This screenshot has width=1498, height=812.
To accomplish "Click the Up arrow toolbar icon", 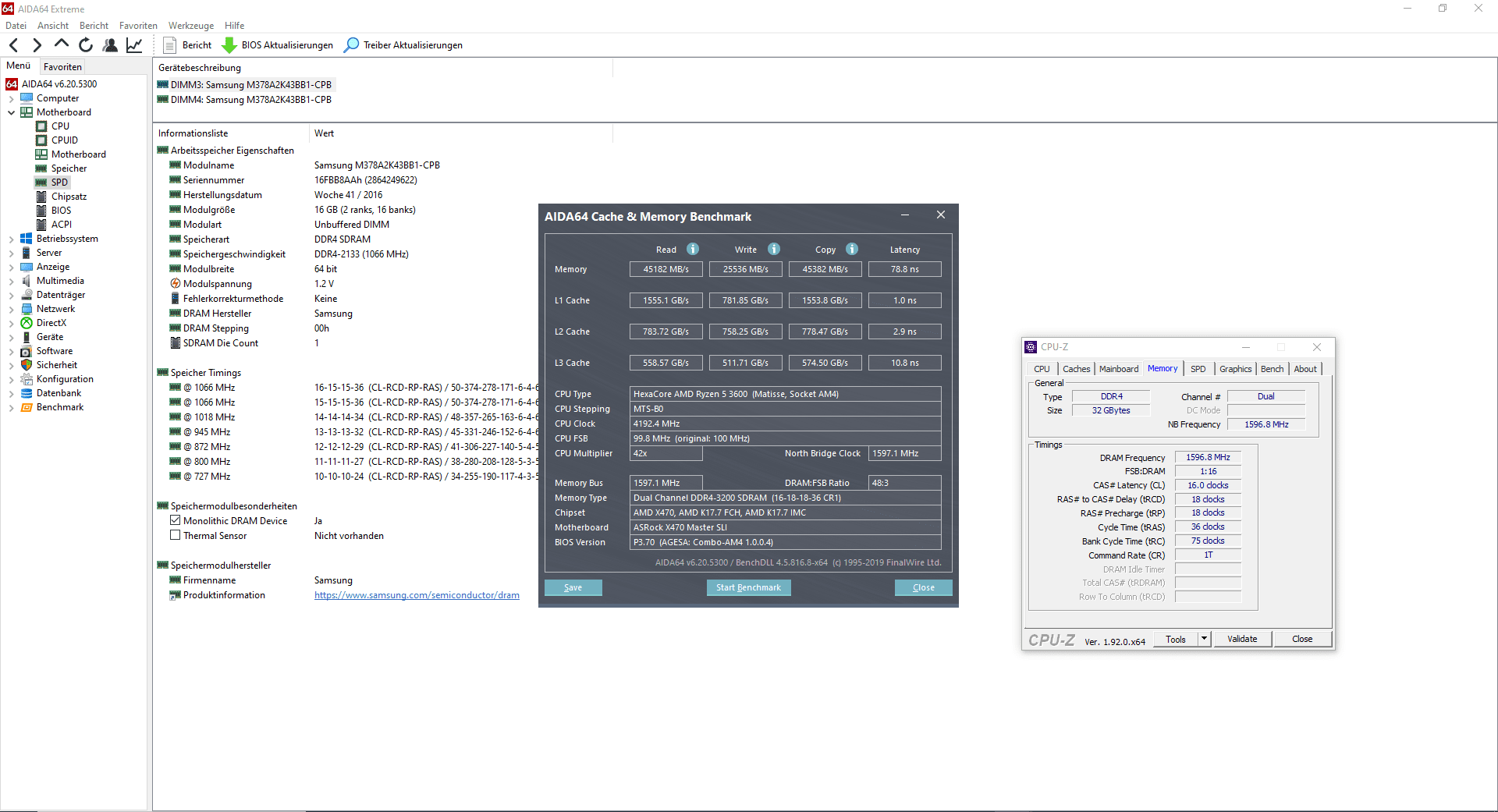I will (62, 44).
